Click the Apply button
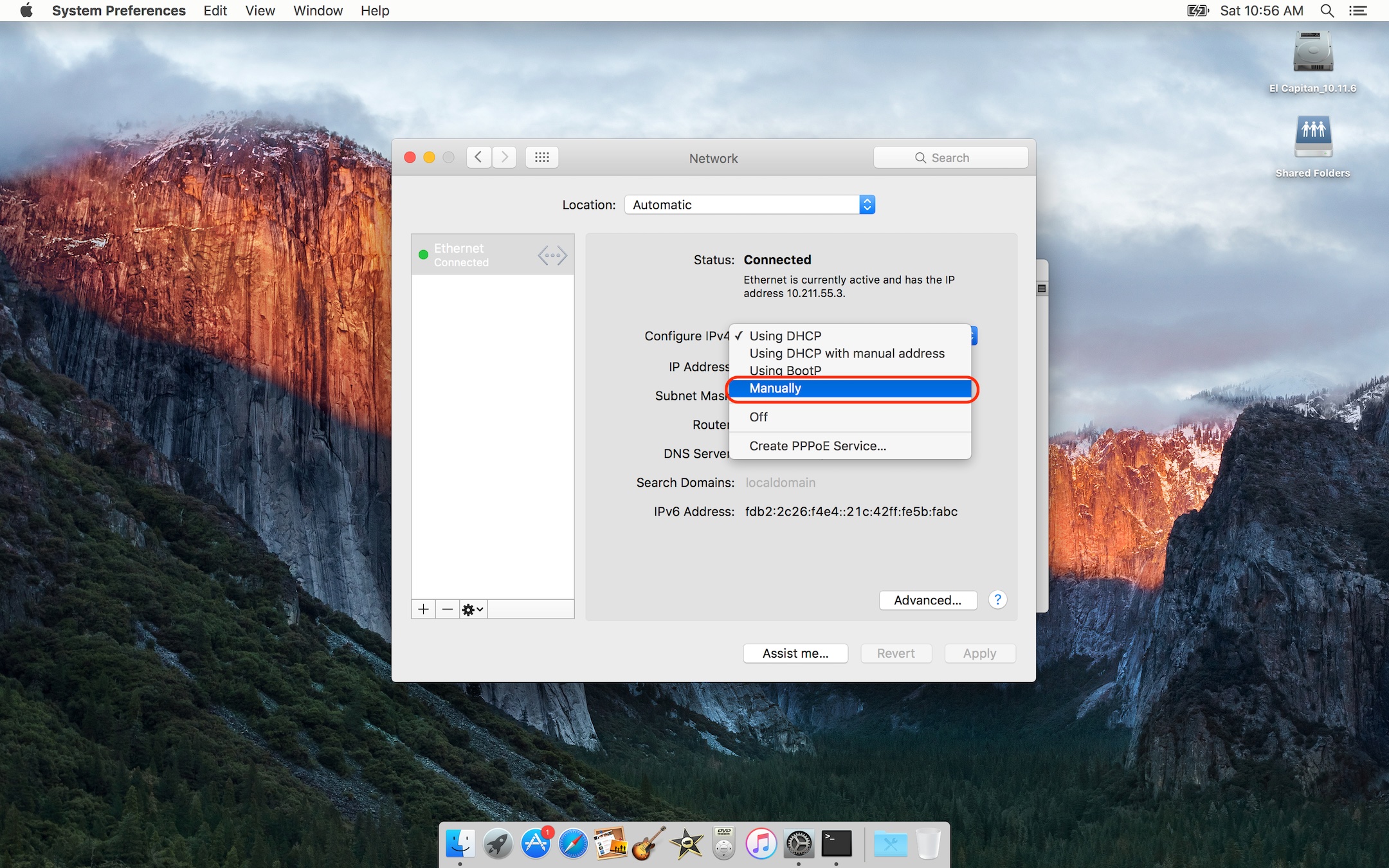 pos(979,653)
